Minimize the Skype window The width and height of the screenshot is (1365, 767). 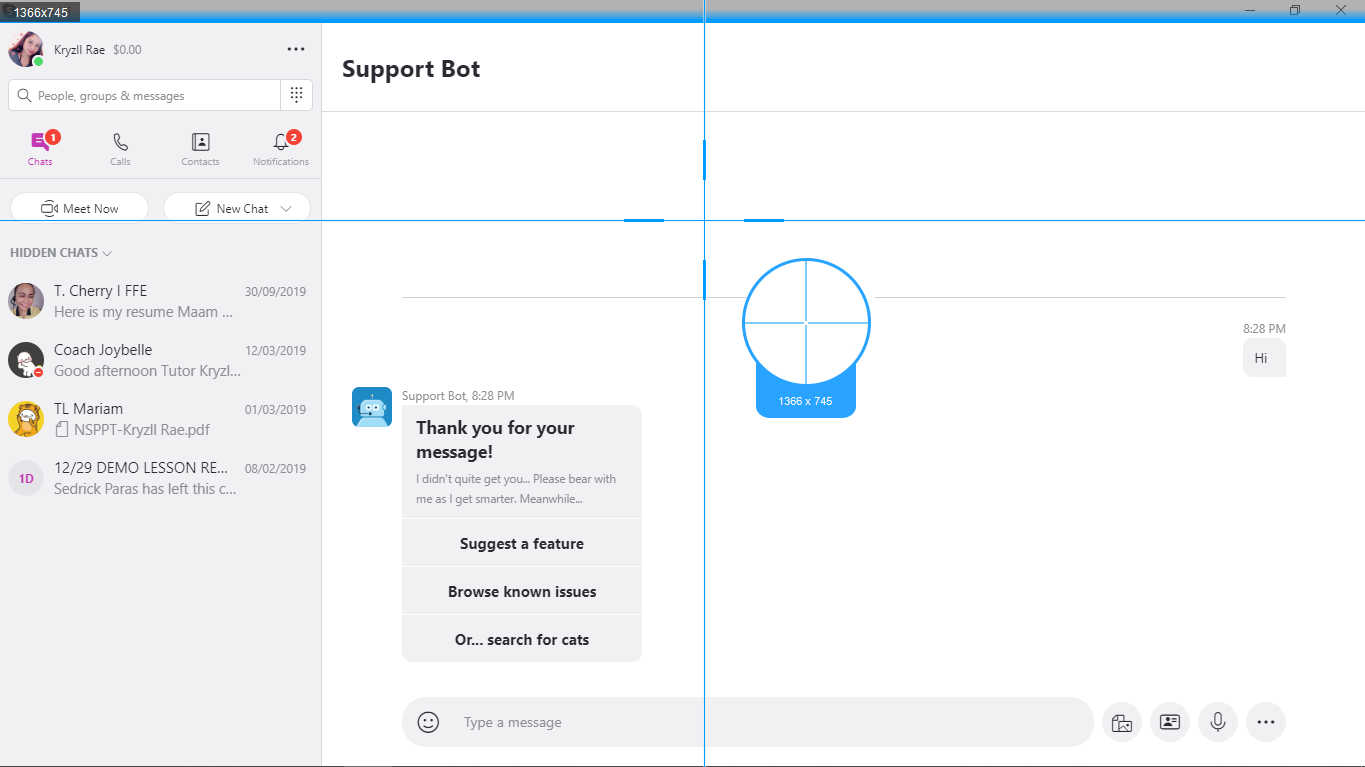[x=1250, y=10]
